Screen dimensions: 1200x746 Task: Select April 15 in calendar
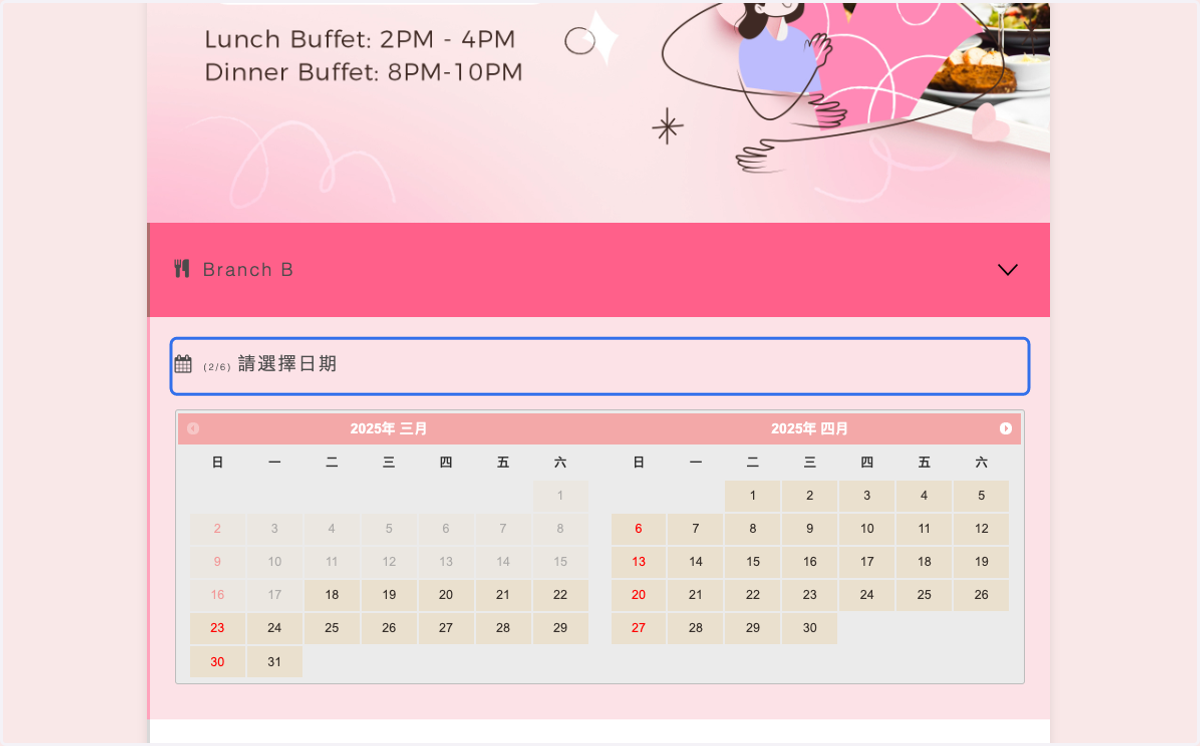[753, 562]
